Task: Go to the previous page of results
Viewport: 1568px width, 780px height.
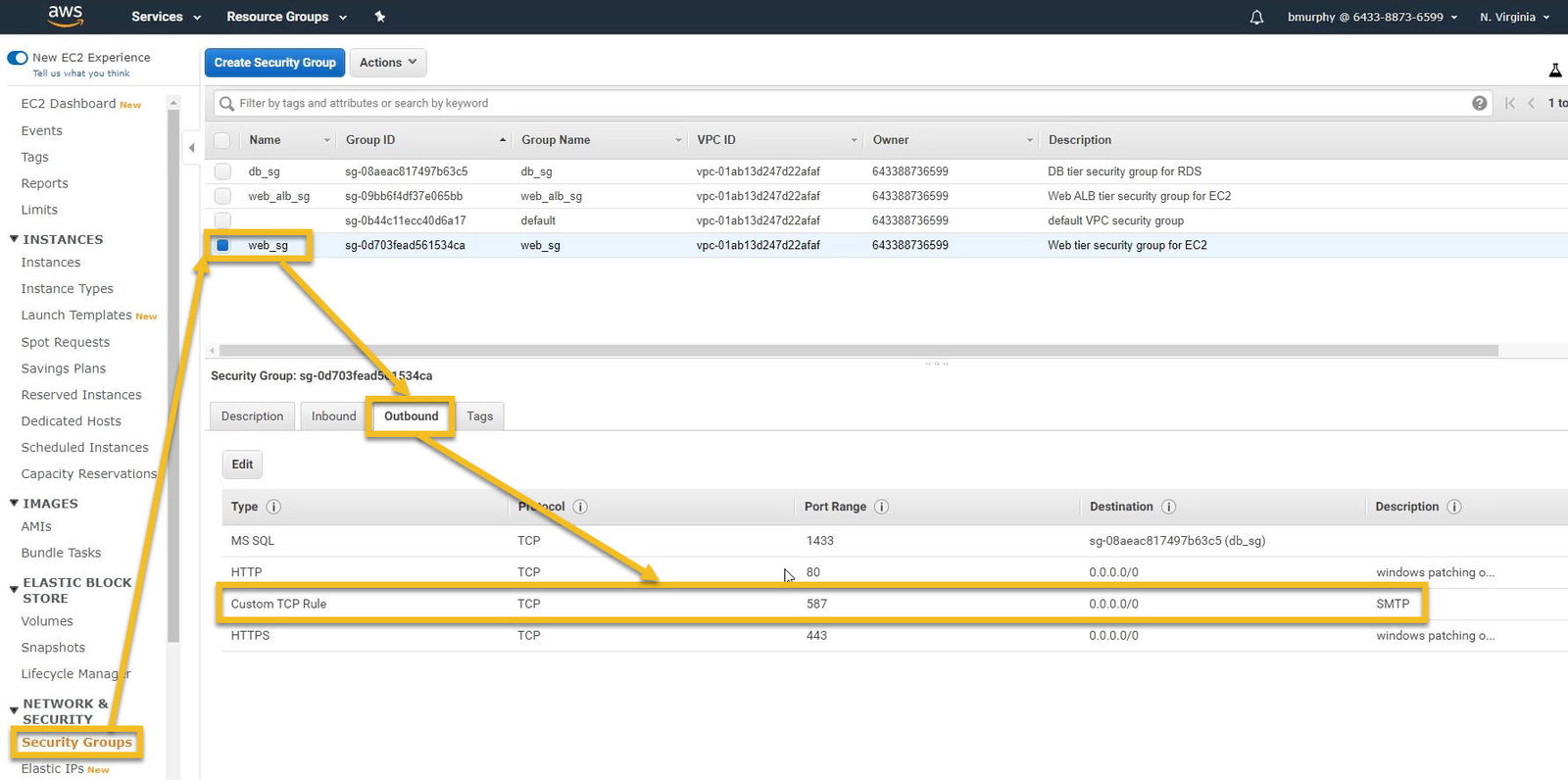Action: (x=1531, y=103)
